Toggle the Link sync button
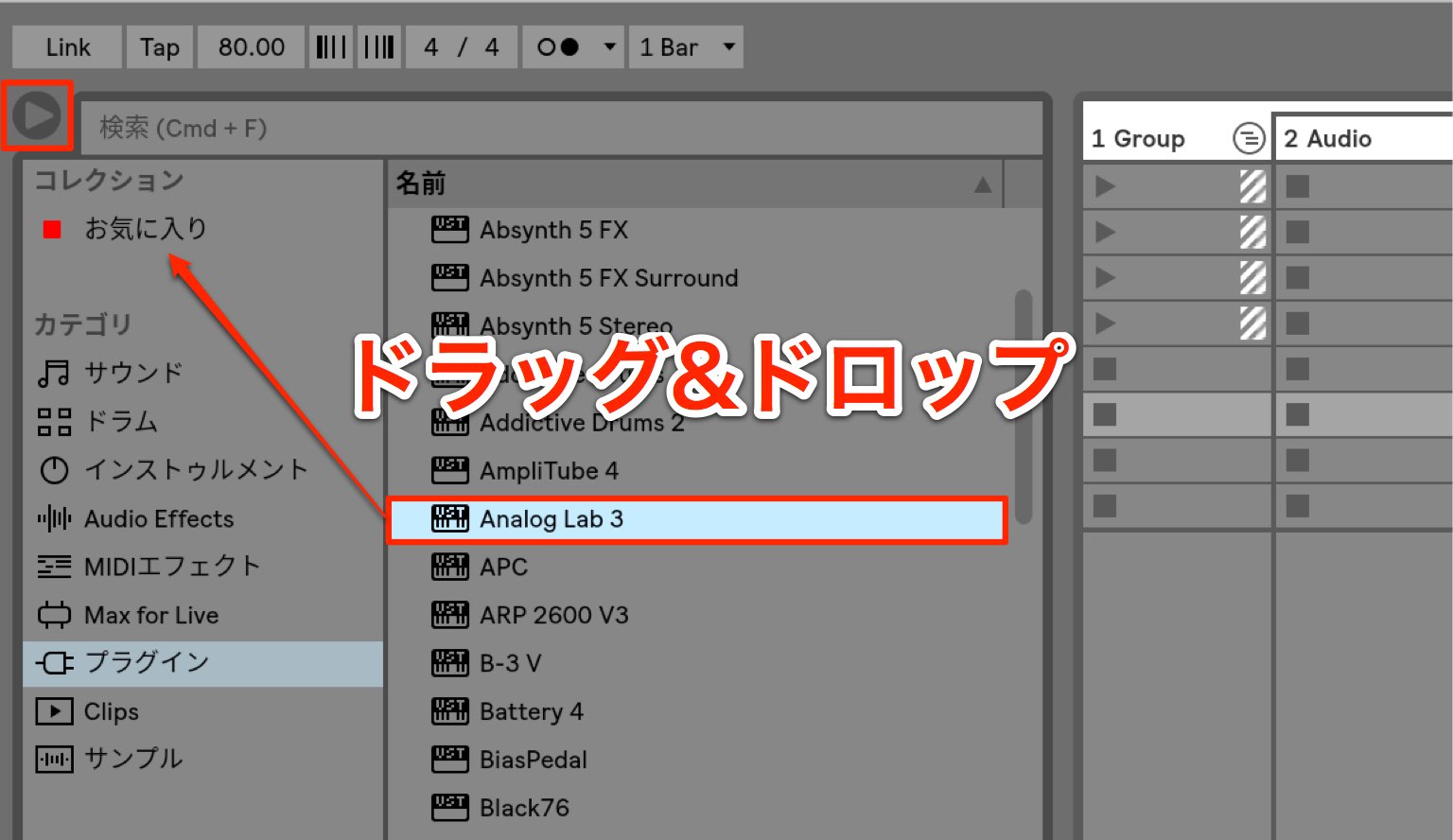Image resolution: width=1453 pixels, height=840 pixels. (67, 47)
